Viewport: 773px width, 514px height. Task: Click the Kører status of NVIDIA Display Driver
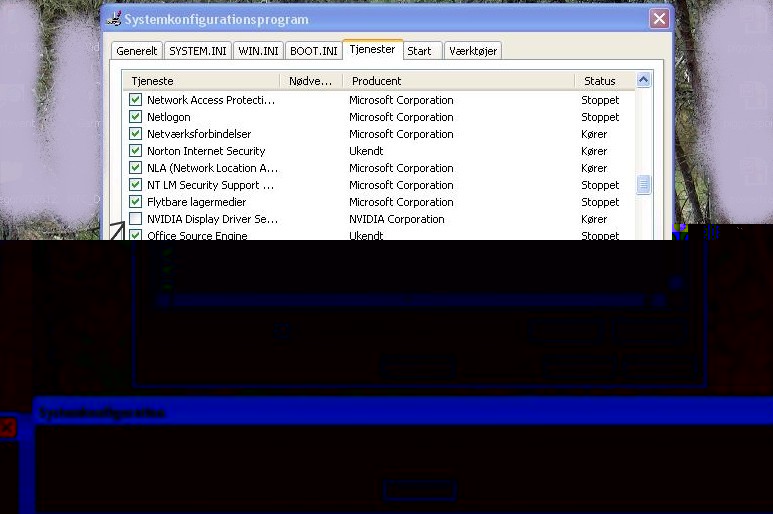pyautogui.click(x=594, y=219)
